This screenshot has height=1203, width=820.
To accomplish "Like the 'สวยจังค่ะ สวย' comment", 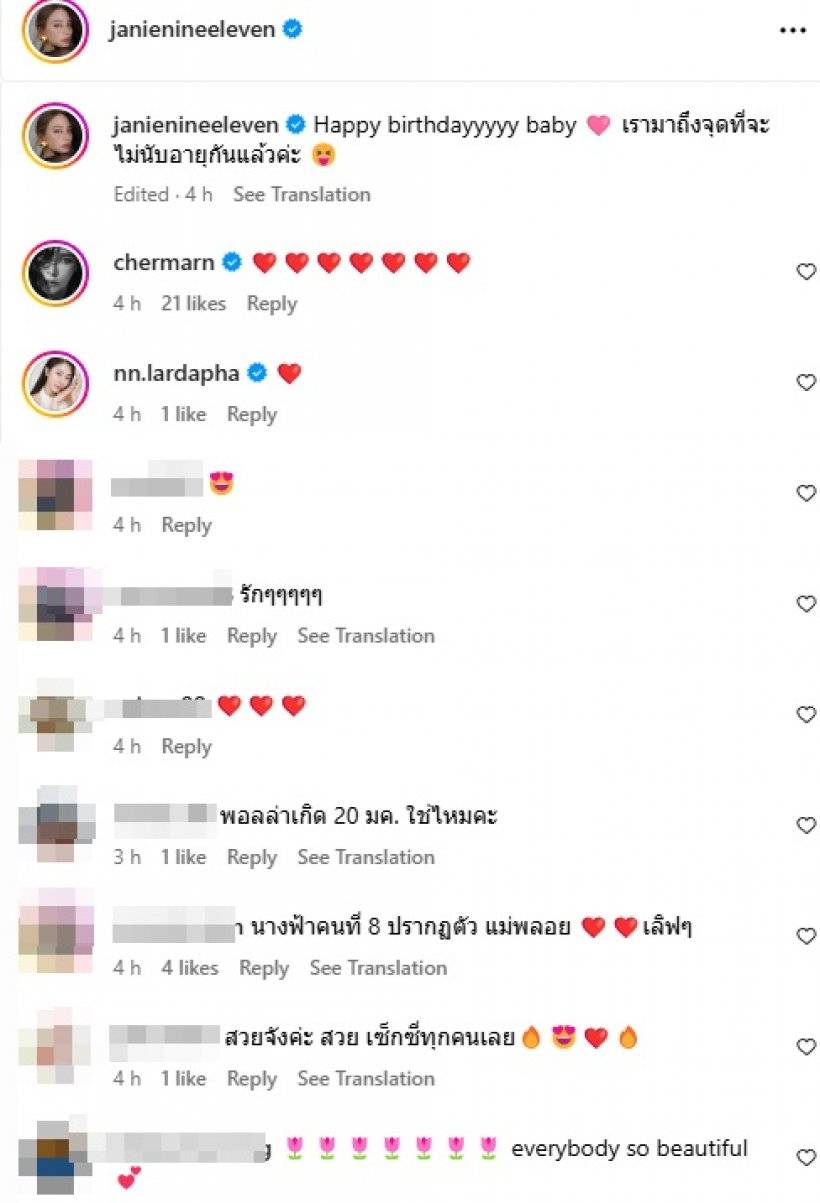I will pyautogui.click(x=806, y=1047).
